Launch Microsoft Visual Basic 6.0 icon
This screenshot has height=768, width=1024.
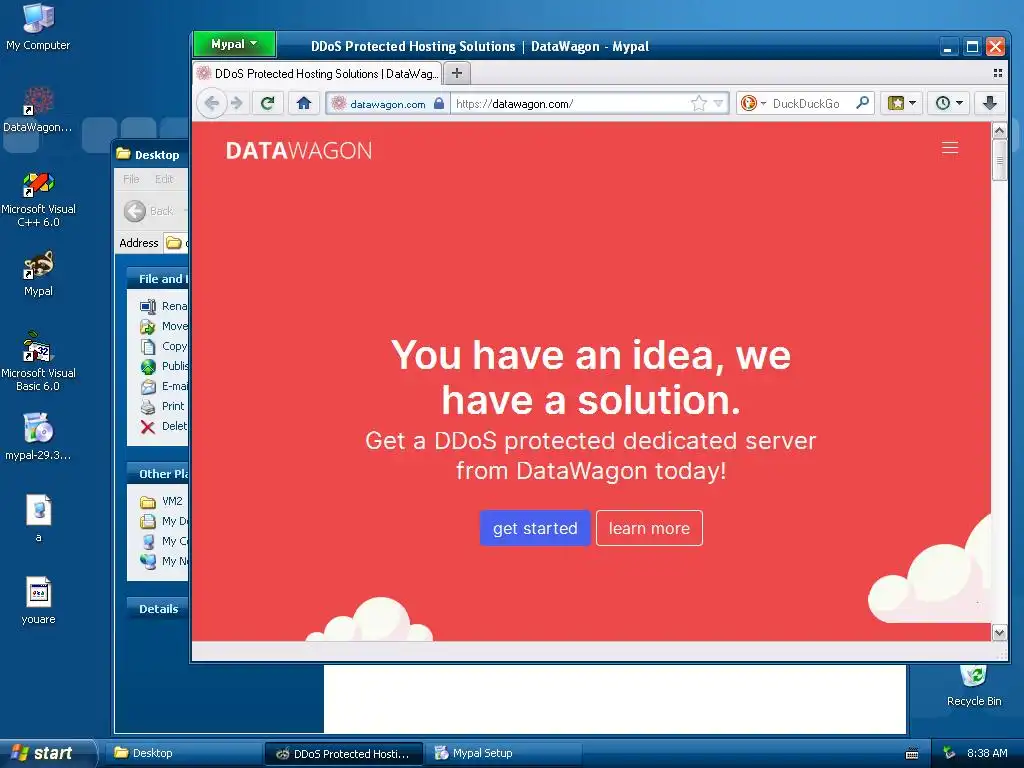point(38,362)
